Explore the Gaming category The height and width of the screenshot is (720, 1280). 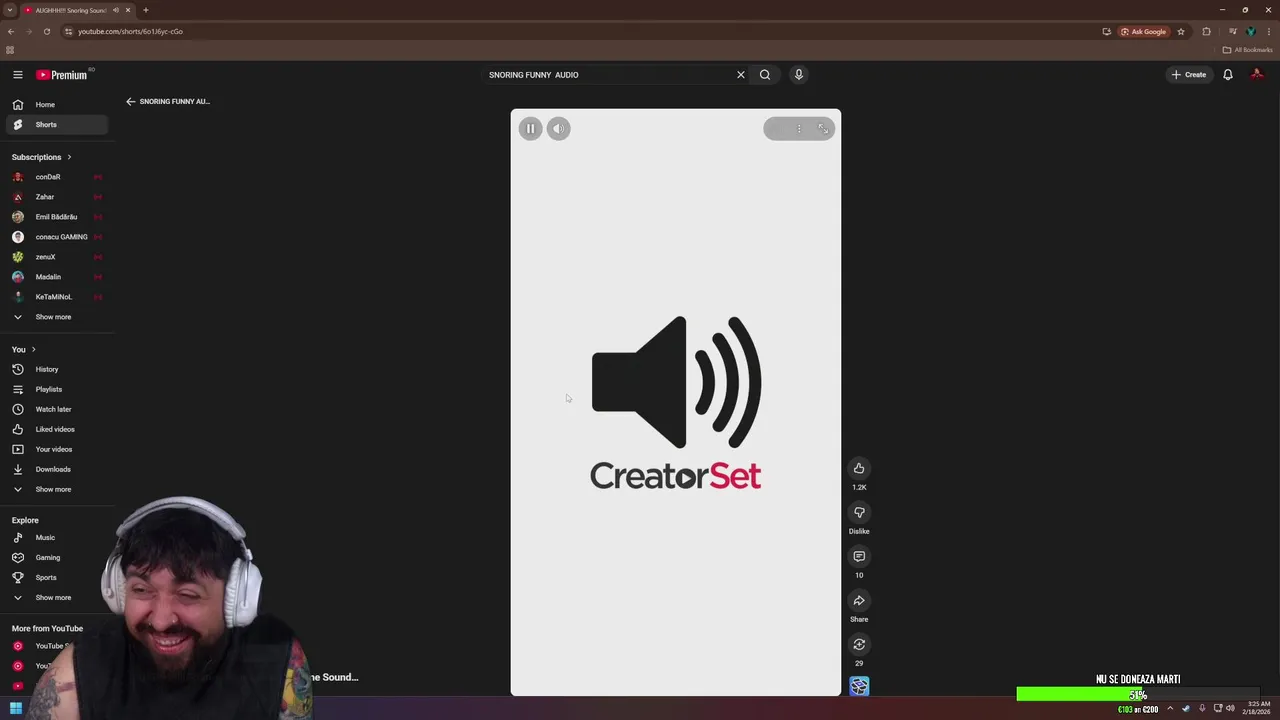pyautogui.click(x=57, y=558)
